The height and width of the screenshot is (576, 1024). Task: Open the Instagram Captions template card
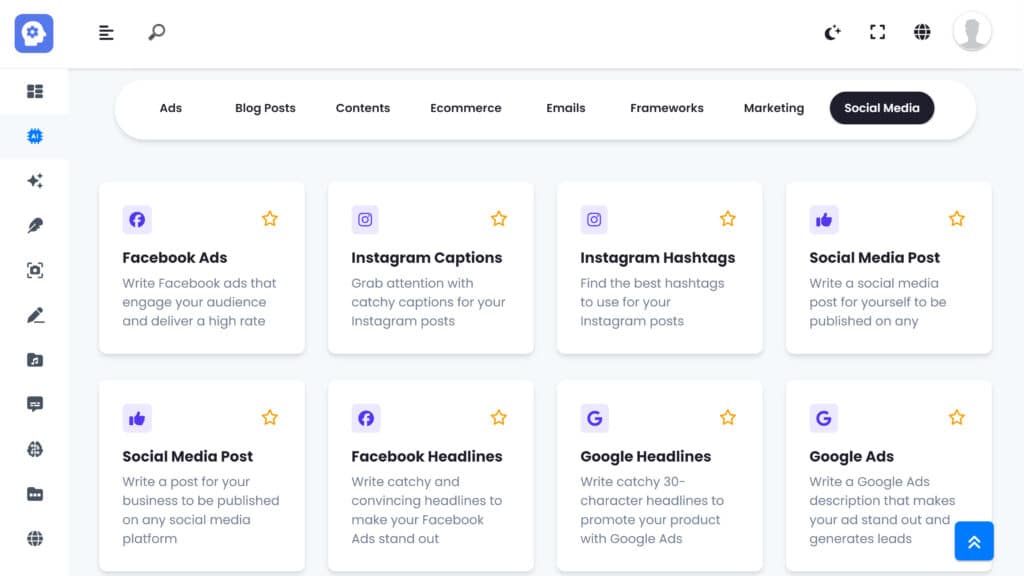click(430, 268)
